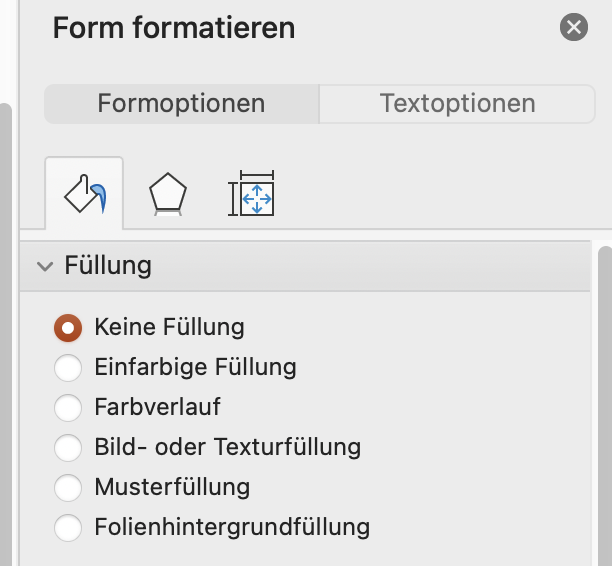
Task: Click the Einfarbige Füllung label text
Action: pyautogui.click(x=196, y=367)
